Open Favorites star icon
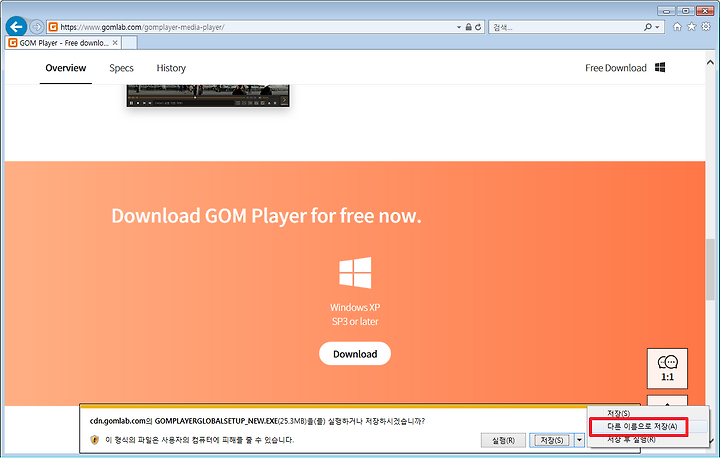The image size is (720, 458). coord(692,27)
